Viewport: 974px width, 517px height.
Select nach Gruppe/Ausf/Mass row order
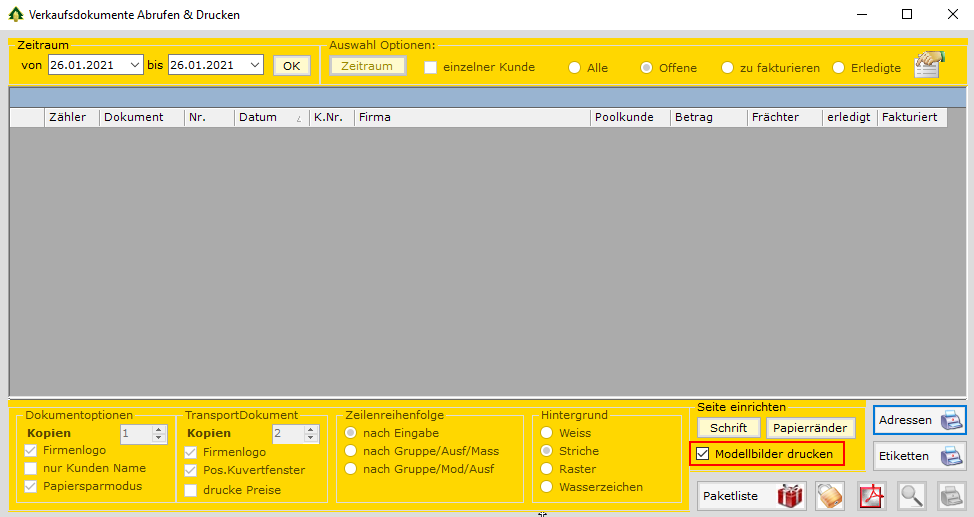pyautogui.click(x=351, y=451)
